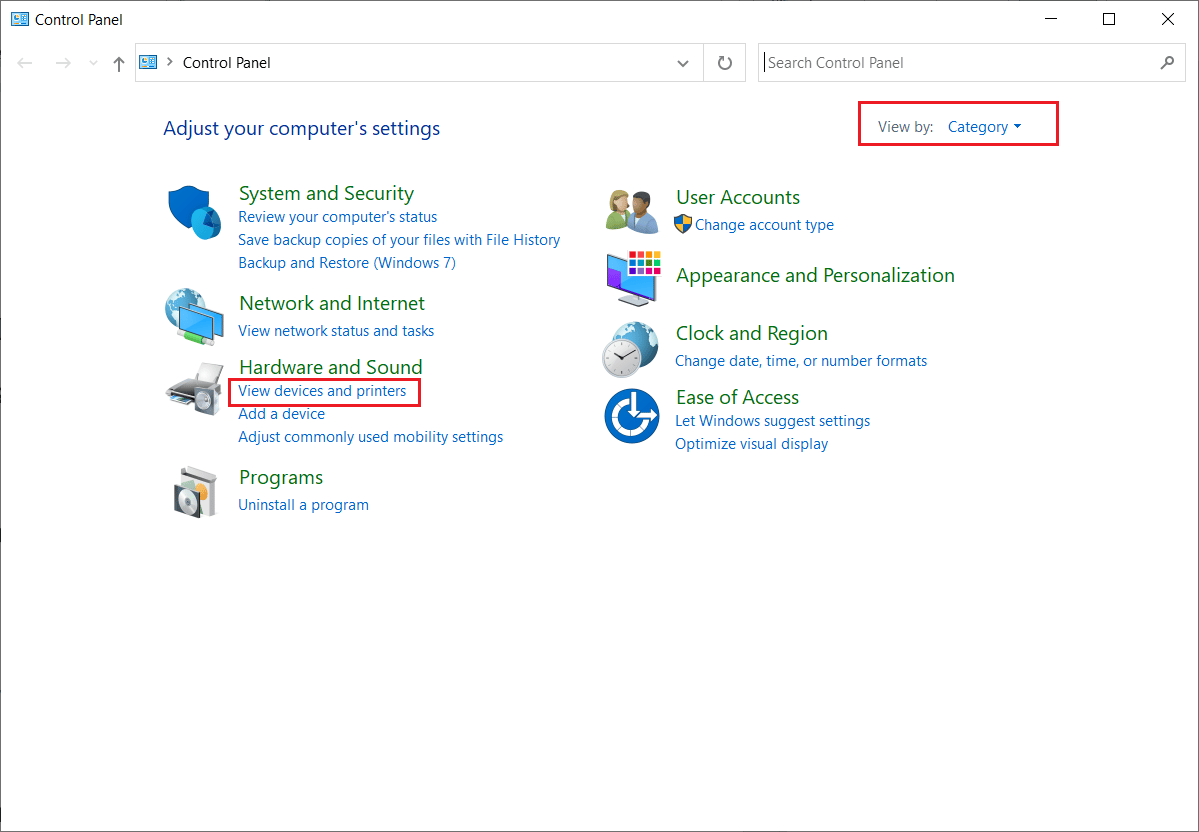Click the refresh icon beside the address bar
This screenshot has width=1199, height=832.
pyautogui.click(x=724, y=62)
